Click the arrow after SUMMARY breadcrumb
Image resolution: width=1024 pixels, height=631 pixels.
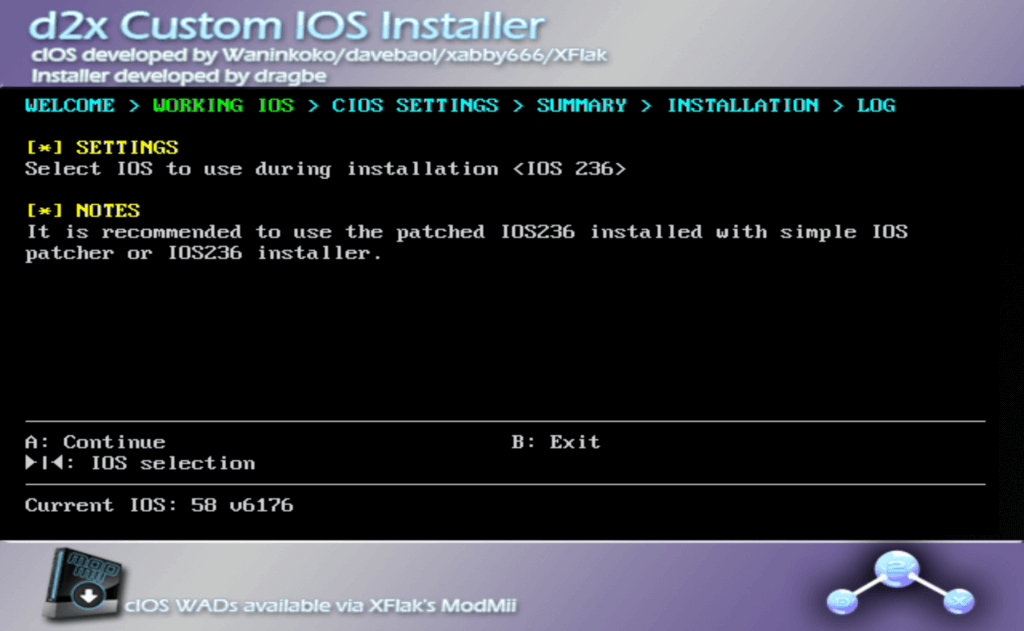[646, 106]
